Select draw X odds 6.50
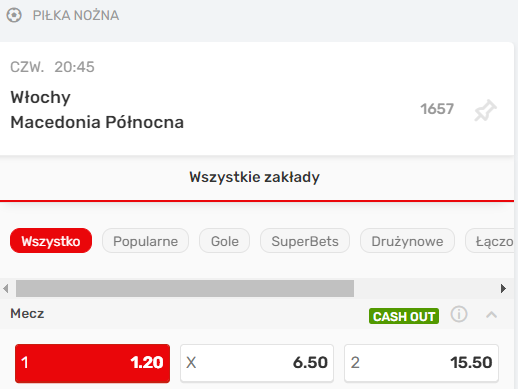 257,363
